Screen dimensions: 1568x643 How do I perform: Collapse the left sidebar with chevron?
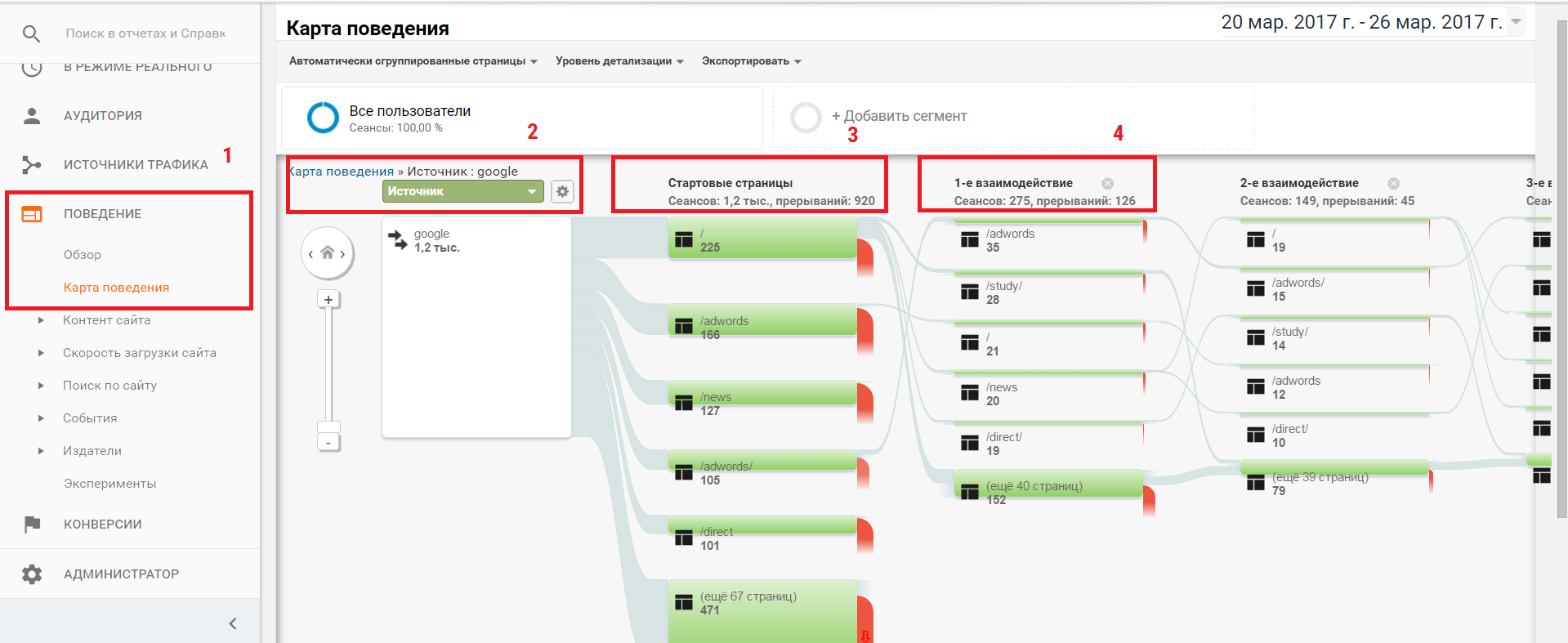[233, 624]
